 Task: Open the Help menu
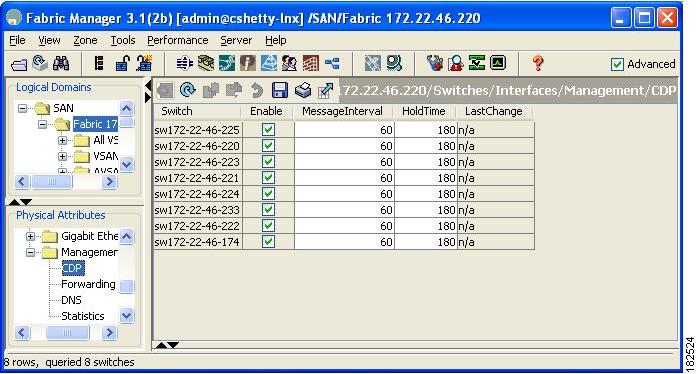[276, 40]
